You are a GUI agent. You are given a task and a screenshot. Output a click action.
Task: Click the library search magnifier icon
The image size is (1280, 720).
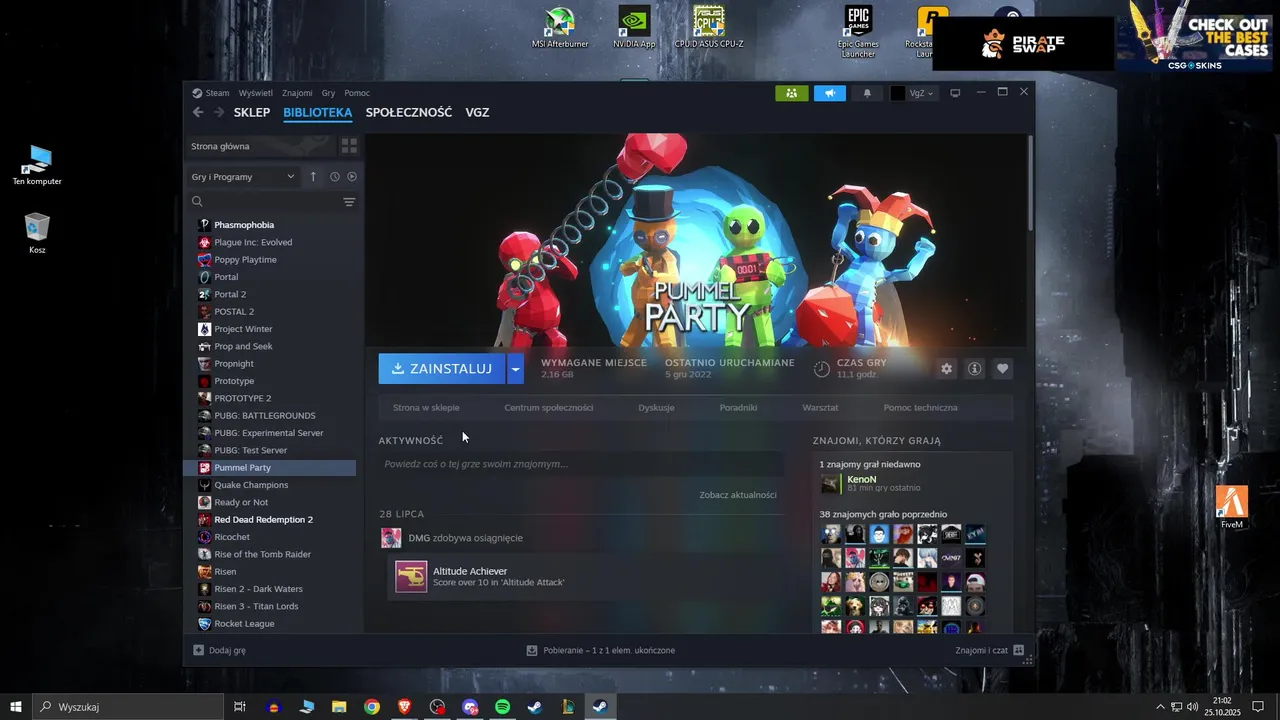pos(197,202)
